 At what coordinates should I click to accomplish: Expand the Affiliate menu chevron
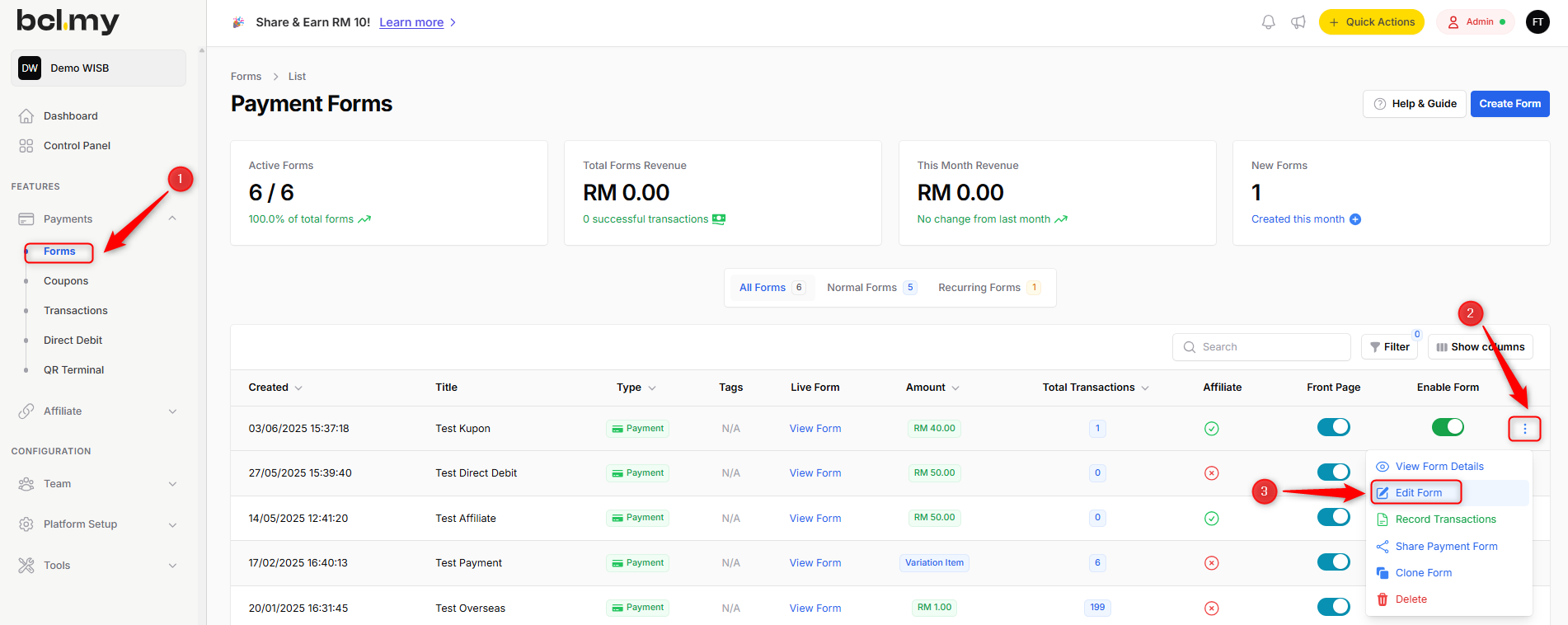pyautogui.click(x=172, y=411)
